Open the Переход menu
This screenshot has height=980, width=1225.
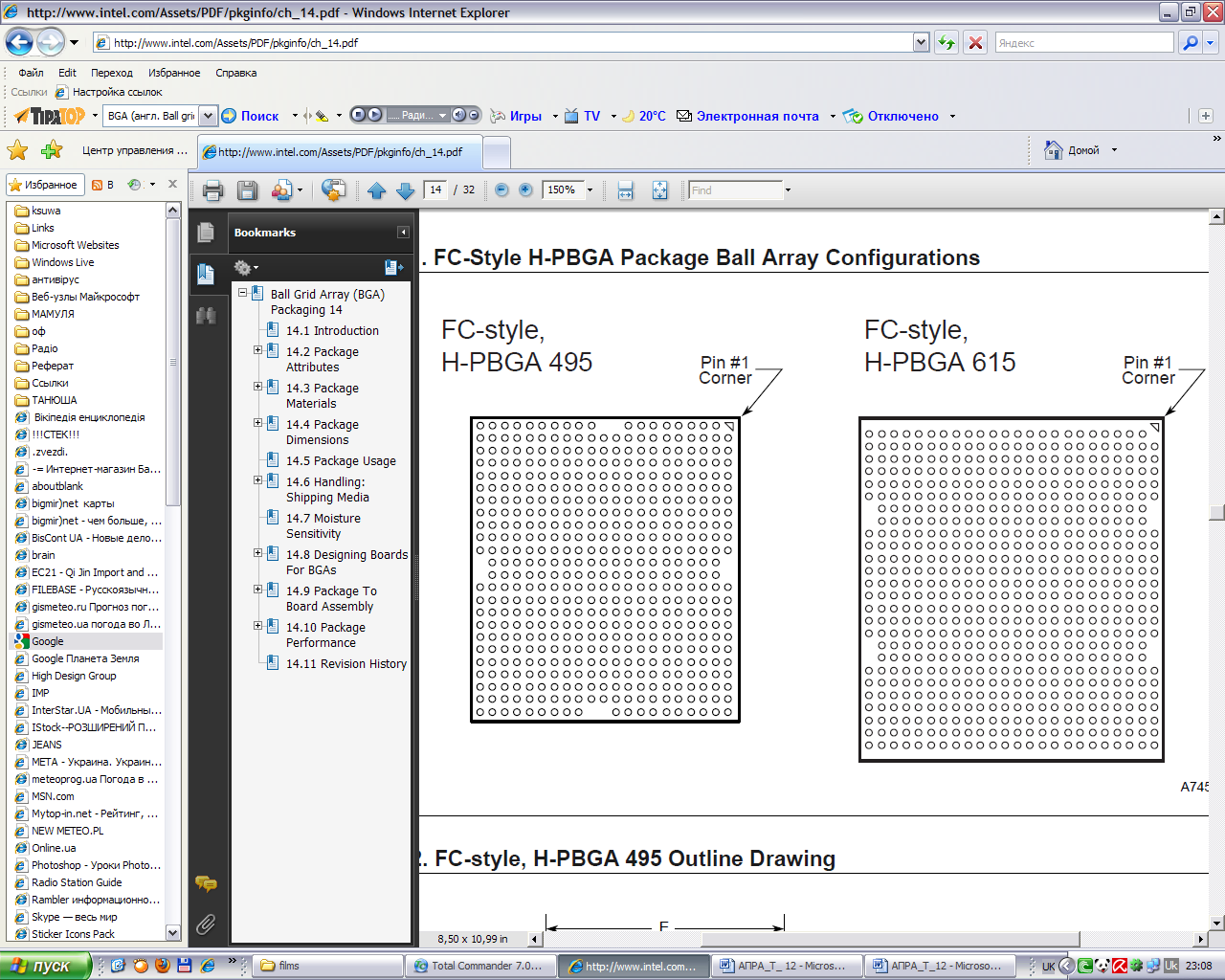coord(112,73)
